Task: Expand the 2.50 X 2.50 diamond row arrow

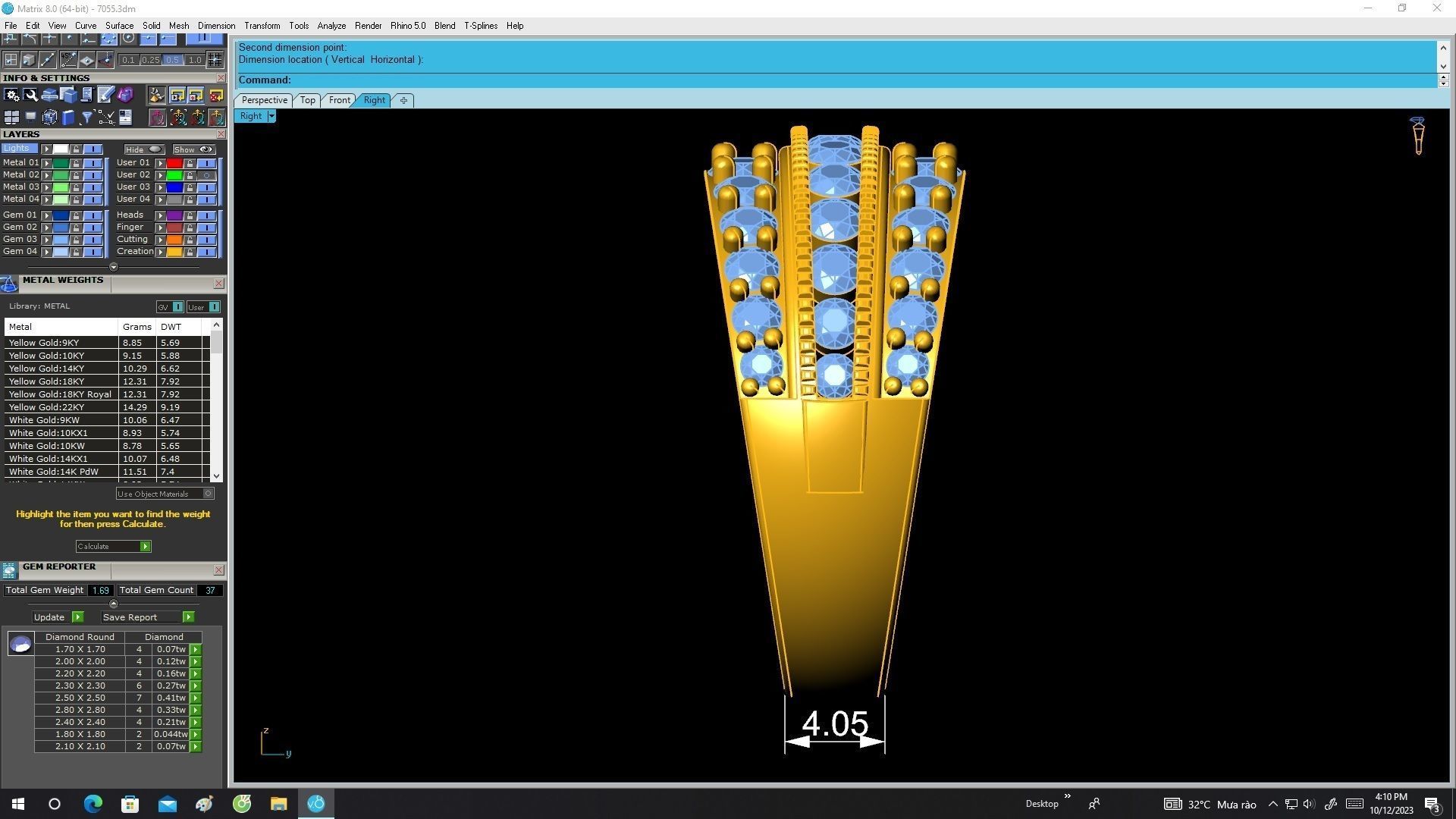Action: tap(196, 698)
